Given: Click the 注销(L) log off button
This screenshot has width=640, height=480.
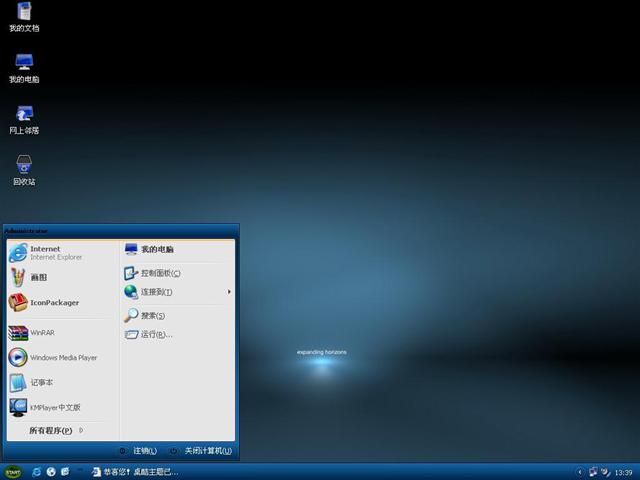Looking at the screenshot, I should pyautogui.click(x=138, y=451).
